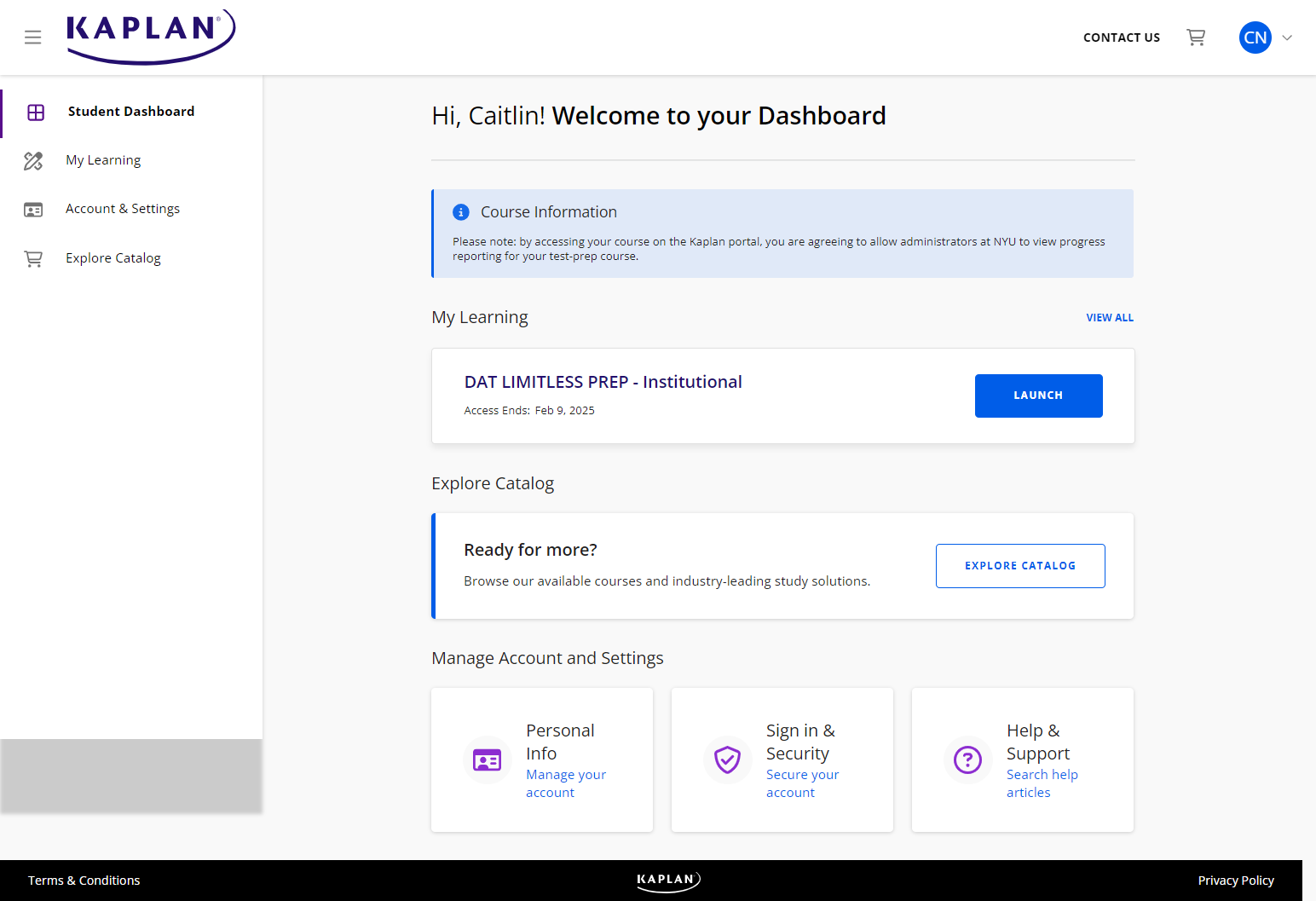Open Manage your account link
1316x901 pixels.
coord(566,783)
